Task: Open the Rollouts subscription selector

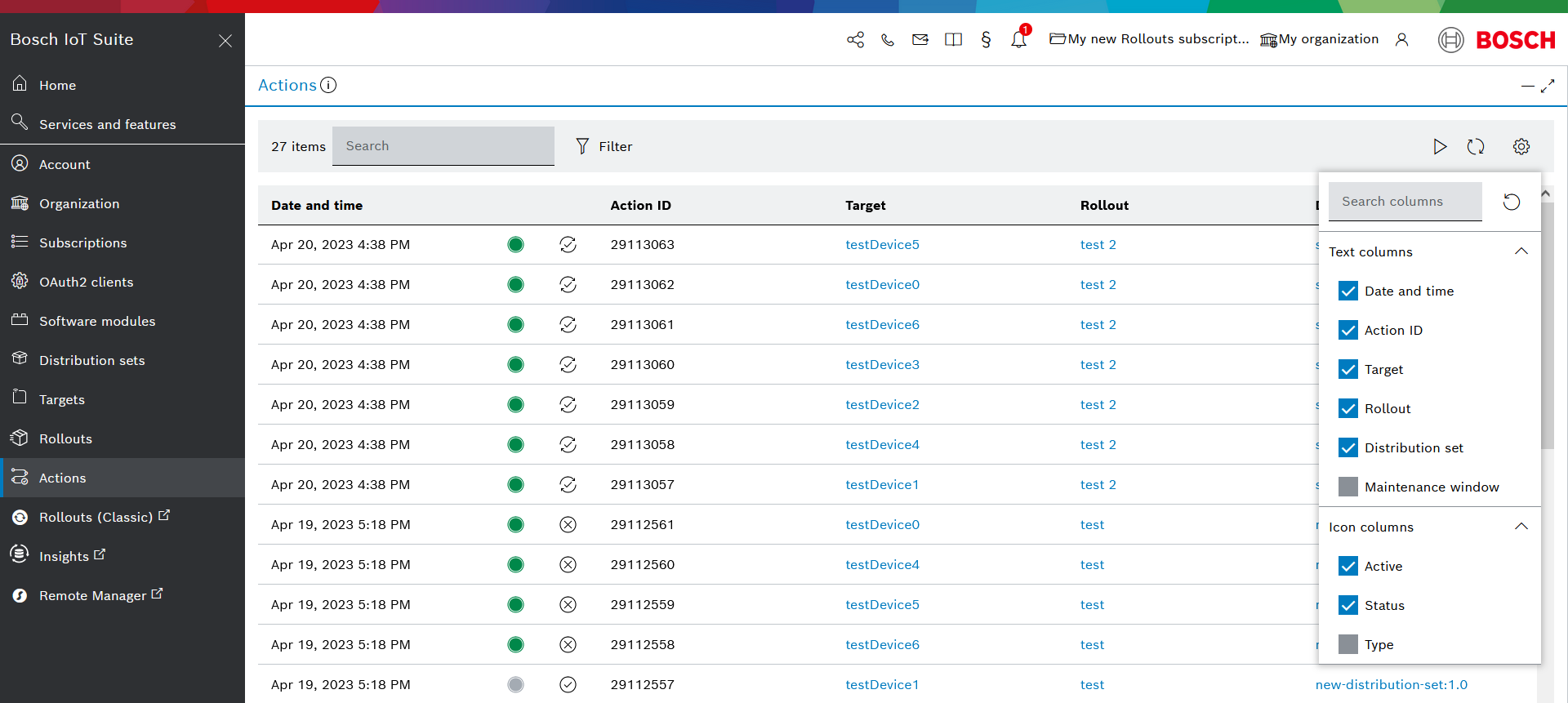Action: pos(1150,39)
